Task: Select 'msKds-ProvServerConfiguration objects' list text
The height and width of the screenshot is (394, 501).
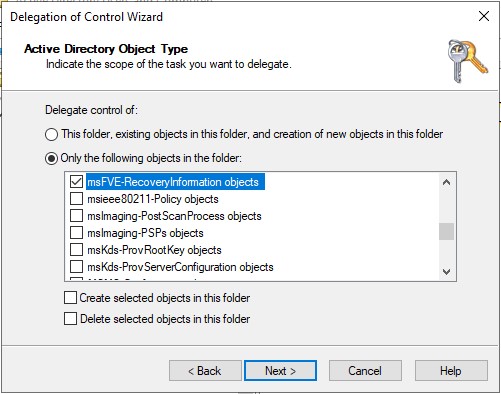Action: click(x=180, y=267)
